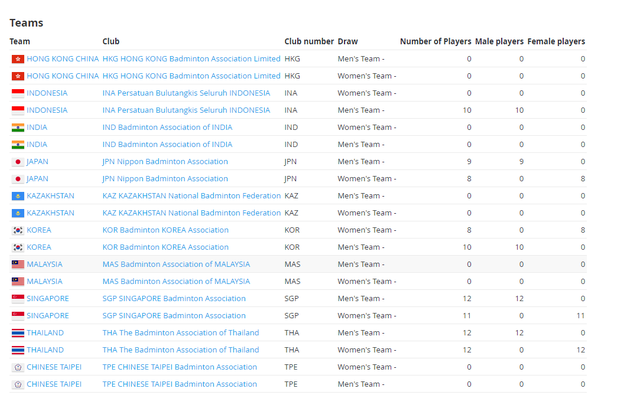Screen dimensions: 640x395
Task: Click the Kazakhstan flag in the Women's Team row
Action: pos(18,213)
